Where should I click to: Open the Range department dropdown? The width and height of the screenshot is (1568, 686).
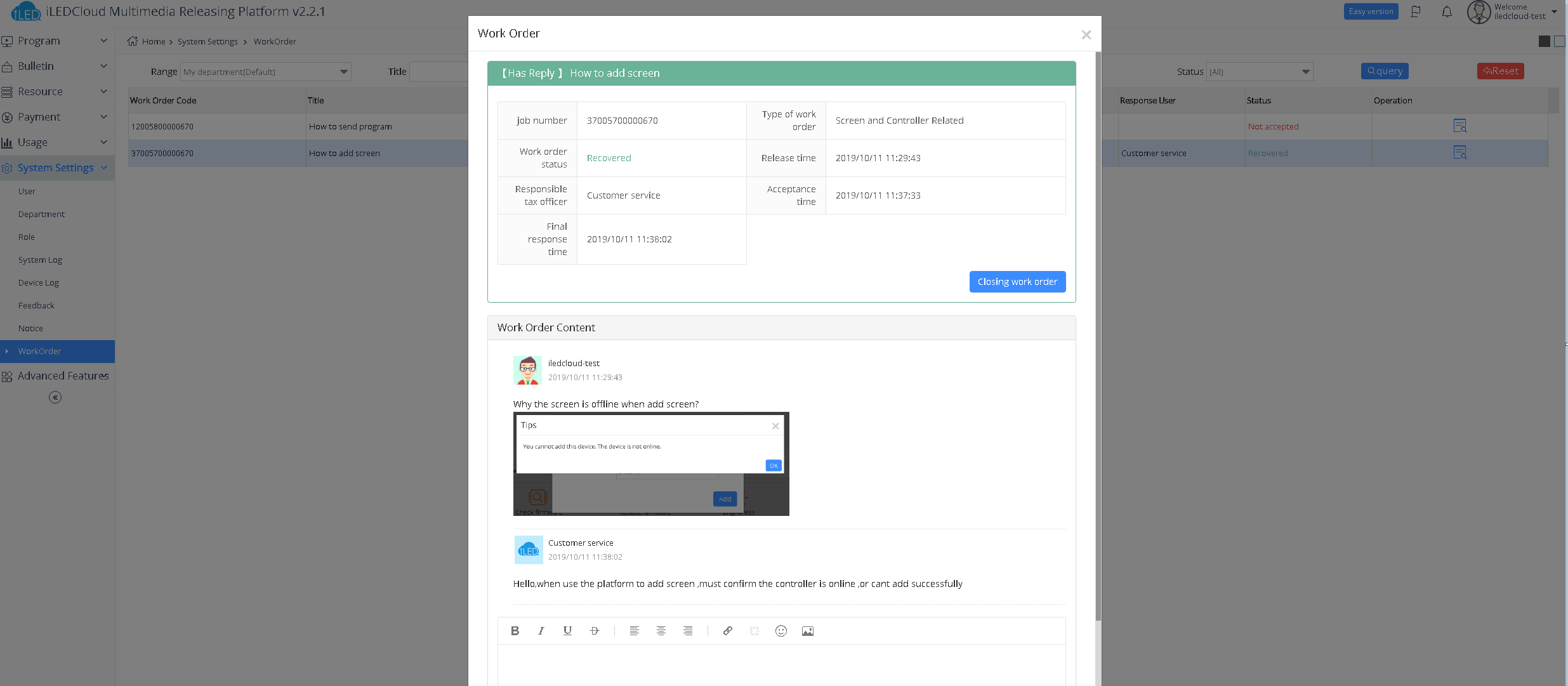tap(266, 72)
